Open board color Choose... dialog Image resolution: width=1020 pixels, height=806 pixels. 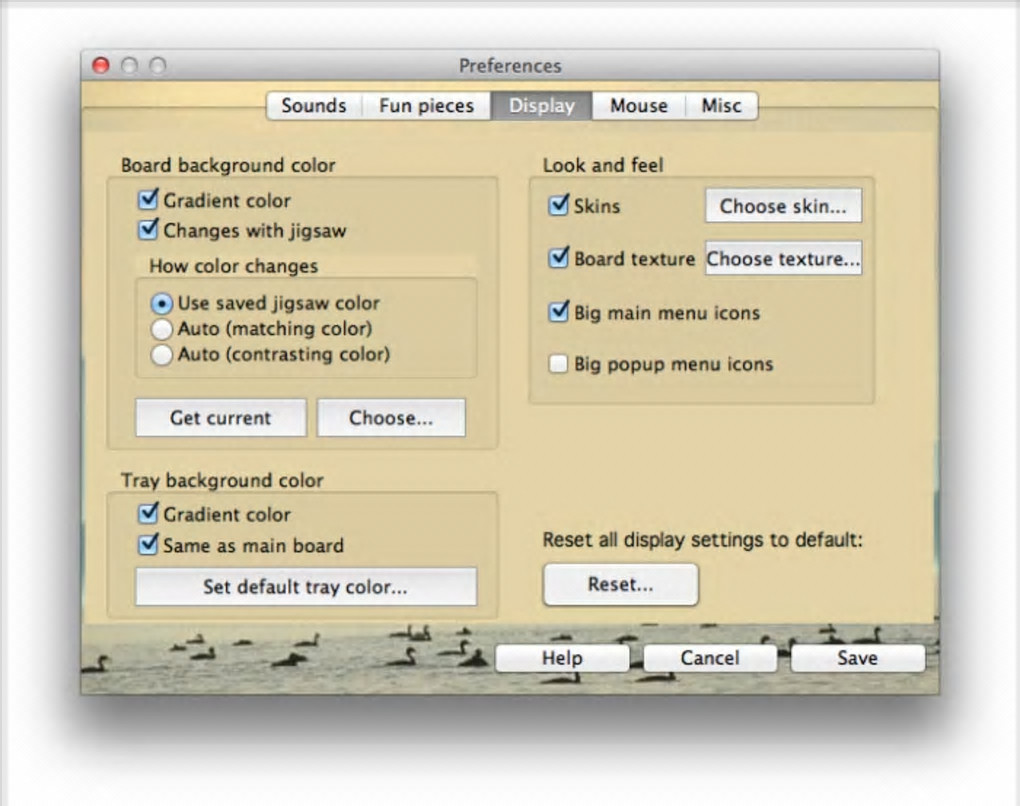391,418
